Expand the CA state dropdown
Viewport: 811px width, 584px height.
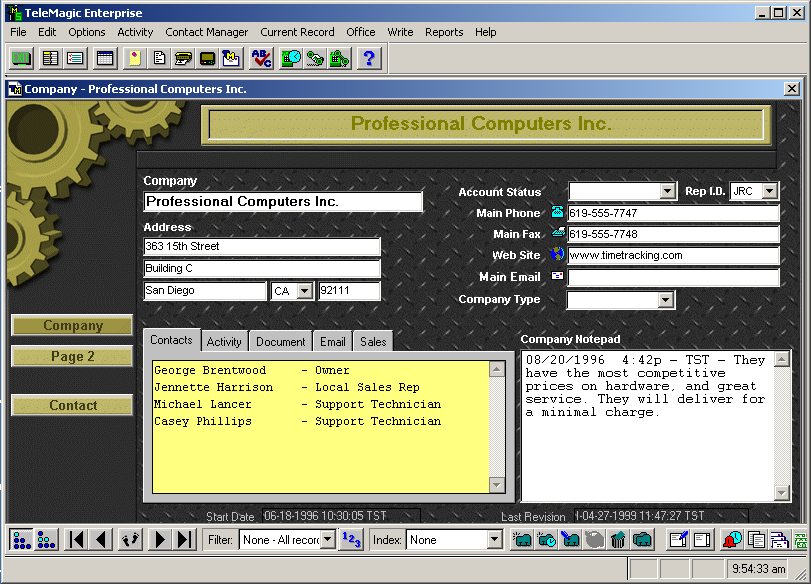305,291
